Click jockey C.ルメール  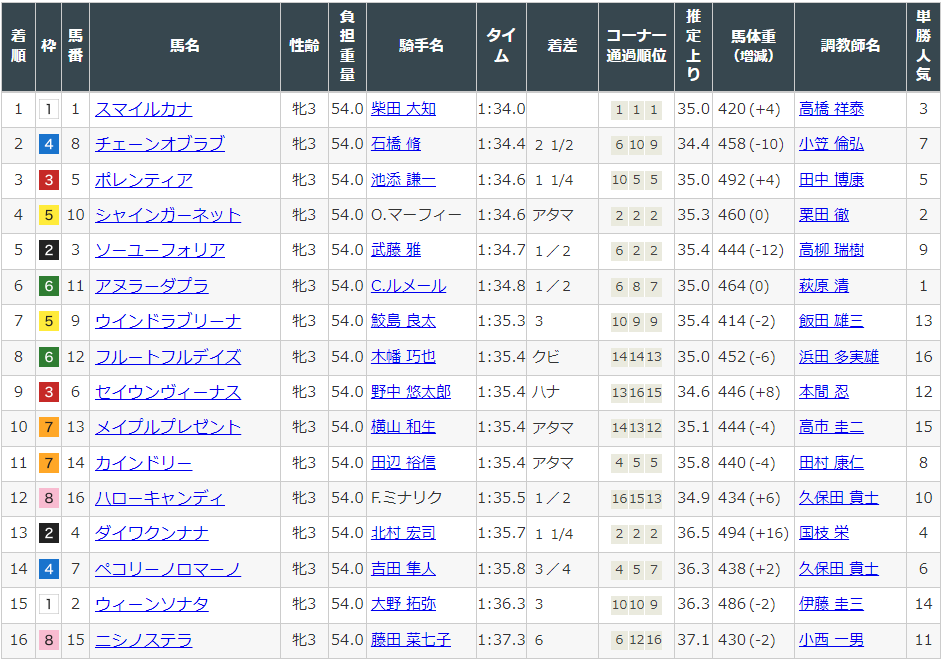(409, 286)
